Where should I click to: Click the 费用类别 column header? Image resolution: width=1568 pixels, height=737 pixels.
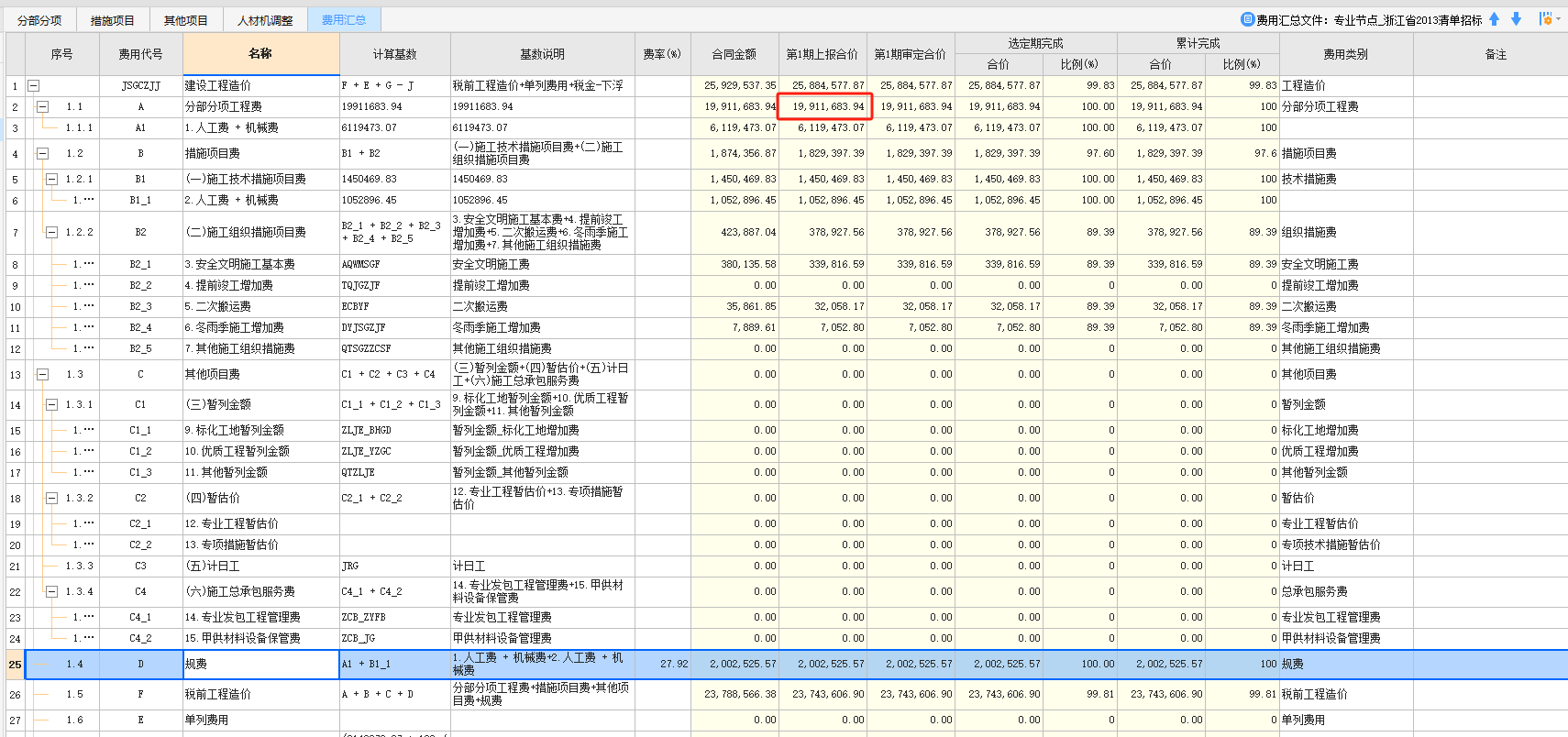(1346, 54)
